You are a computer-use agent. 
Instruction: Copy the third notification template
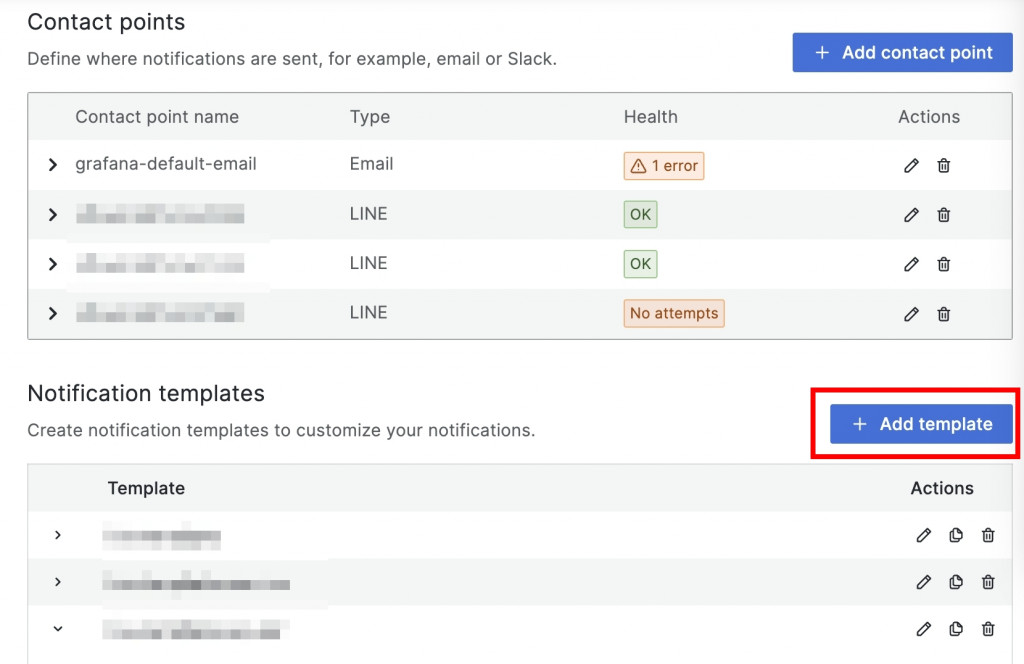(x=956, y=629)
